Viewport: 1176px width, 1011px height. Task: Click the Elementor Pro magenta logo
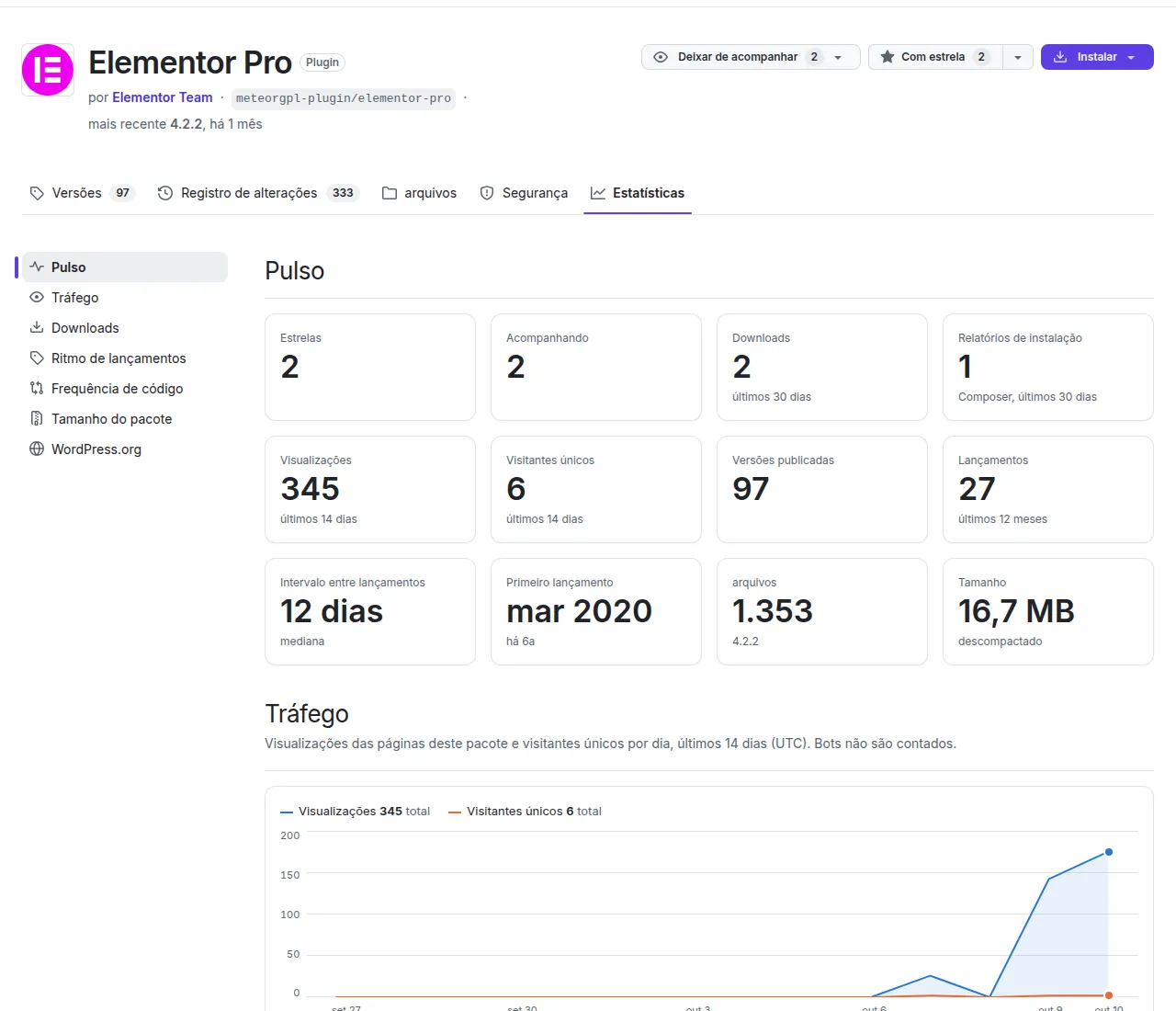[x=48, y=70]
